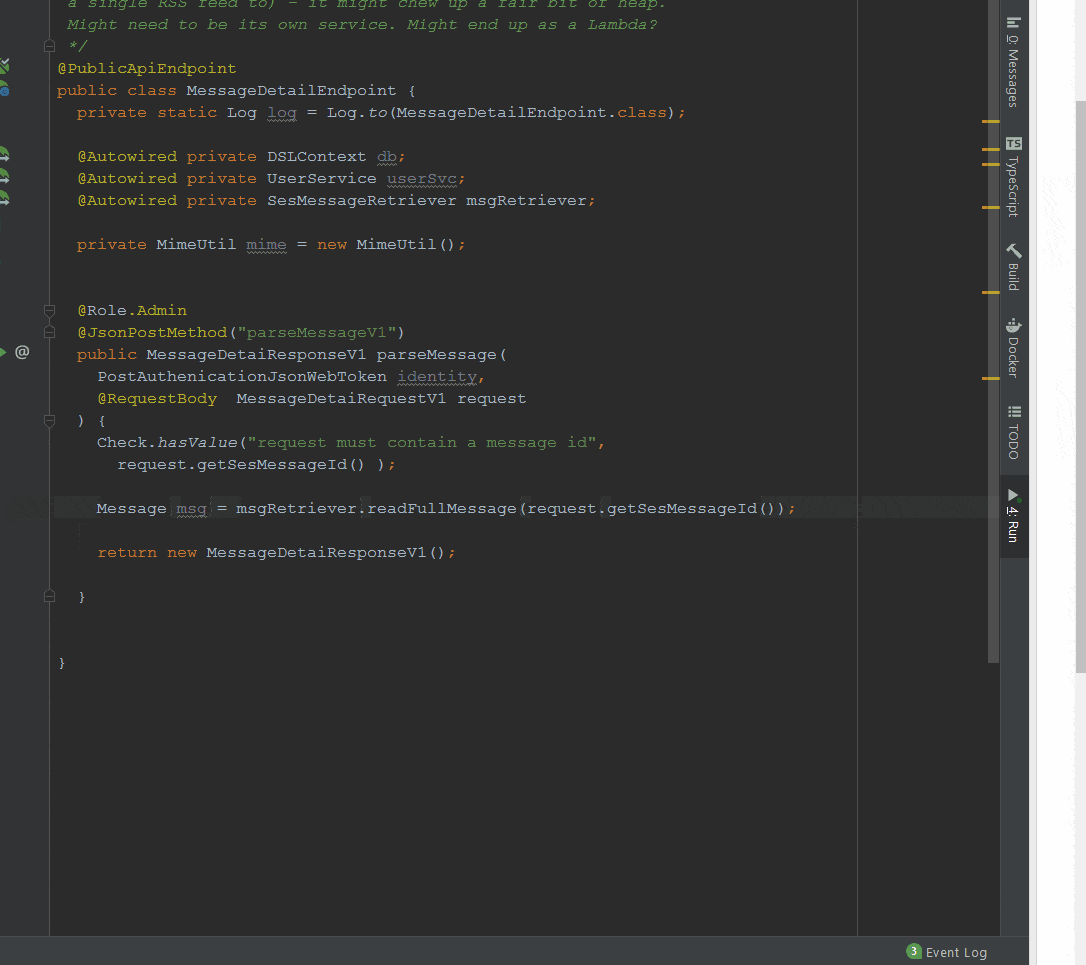Click MessageDetailEndpoint in the class declaration

(x=291, y=91)
